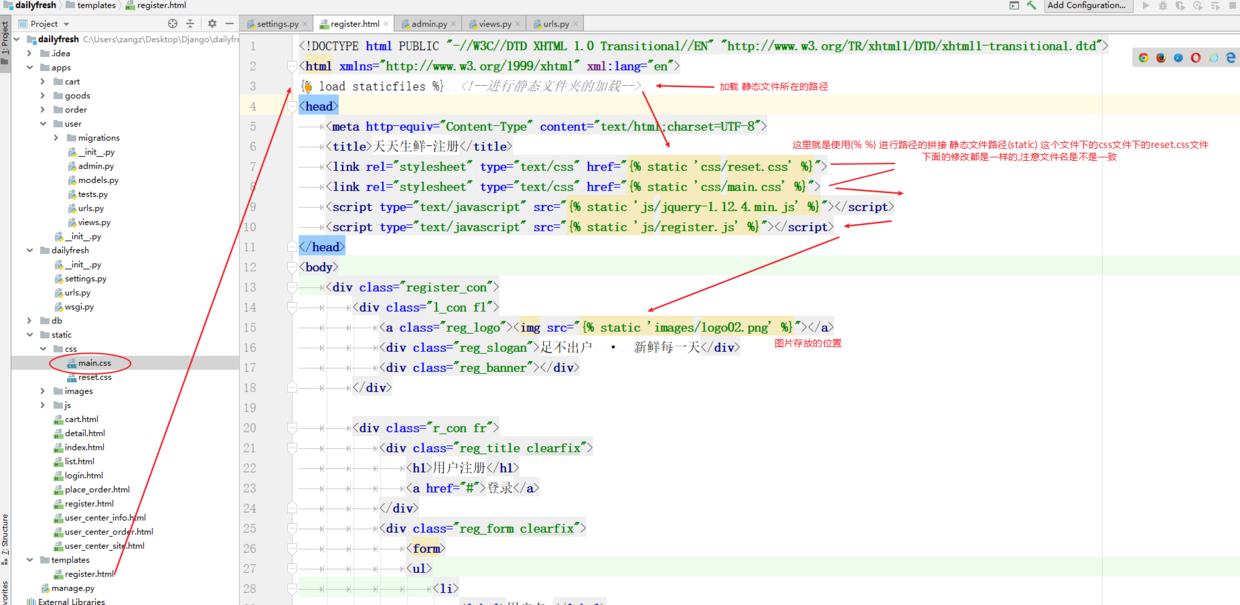This screenshot has width=1240, height=605.
Task: Open Edge browser preview icon
Action: (x=1231, y=58)
